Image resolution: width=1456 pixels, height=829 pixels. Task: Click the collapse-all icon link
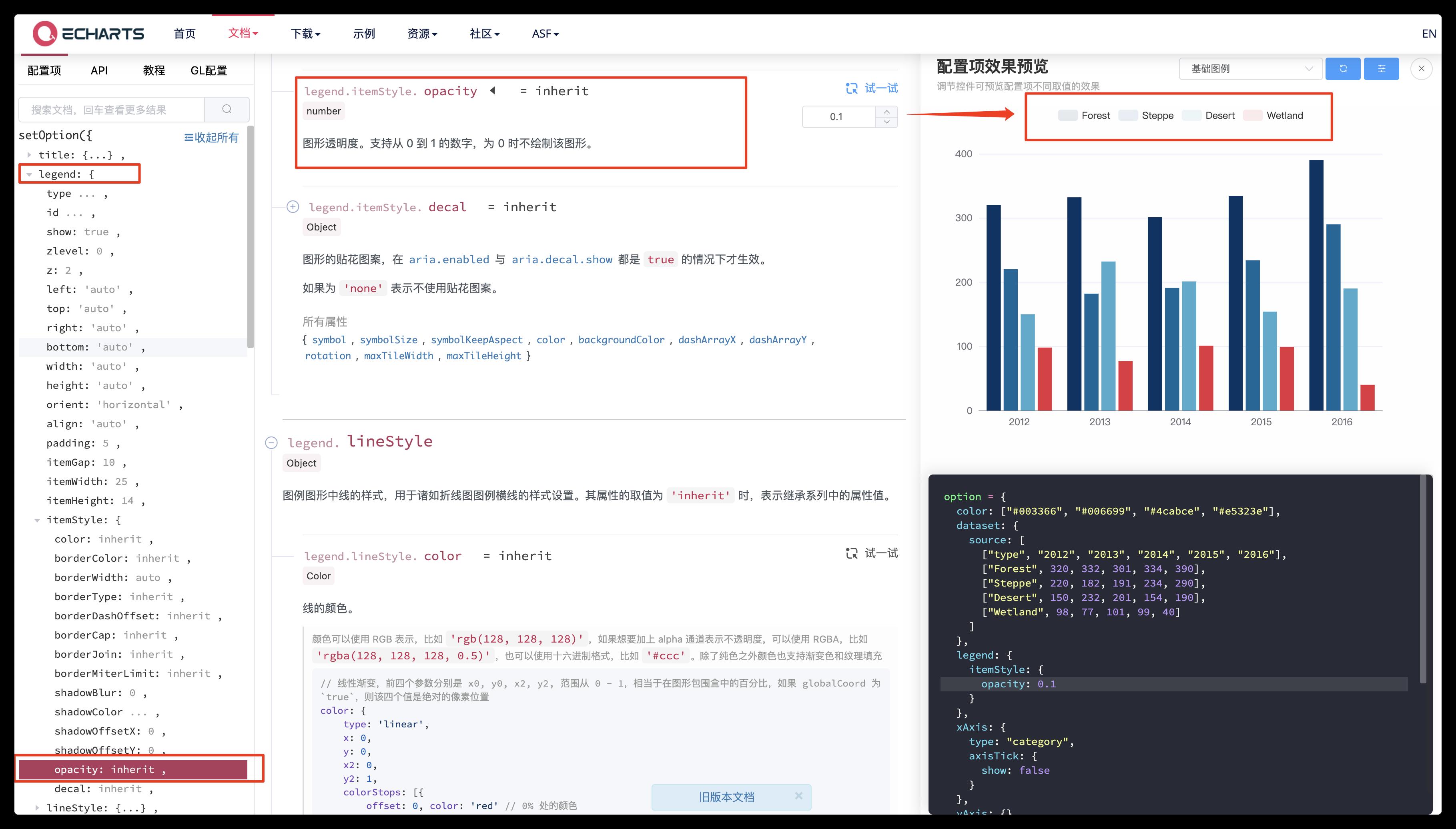pos(211,137)
